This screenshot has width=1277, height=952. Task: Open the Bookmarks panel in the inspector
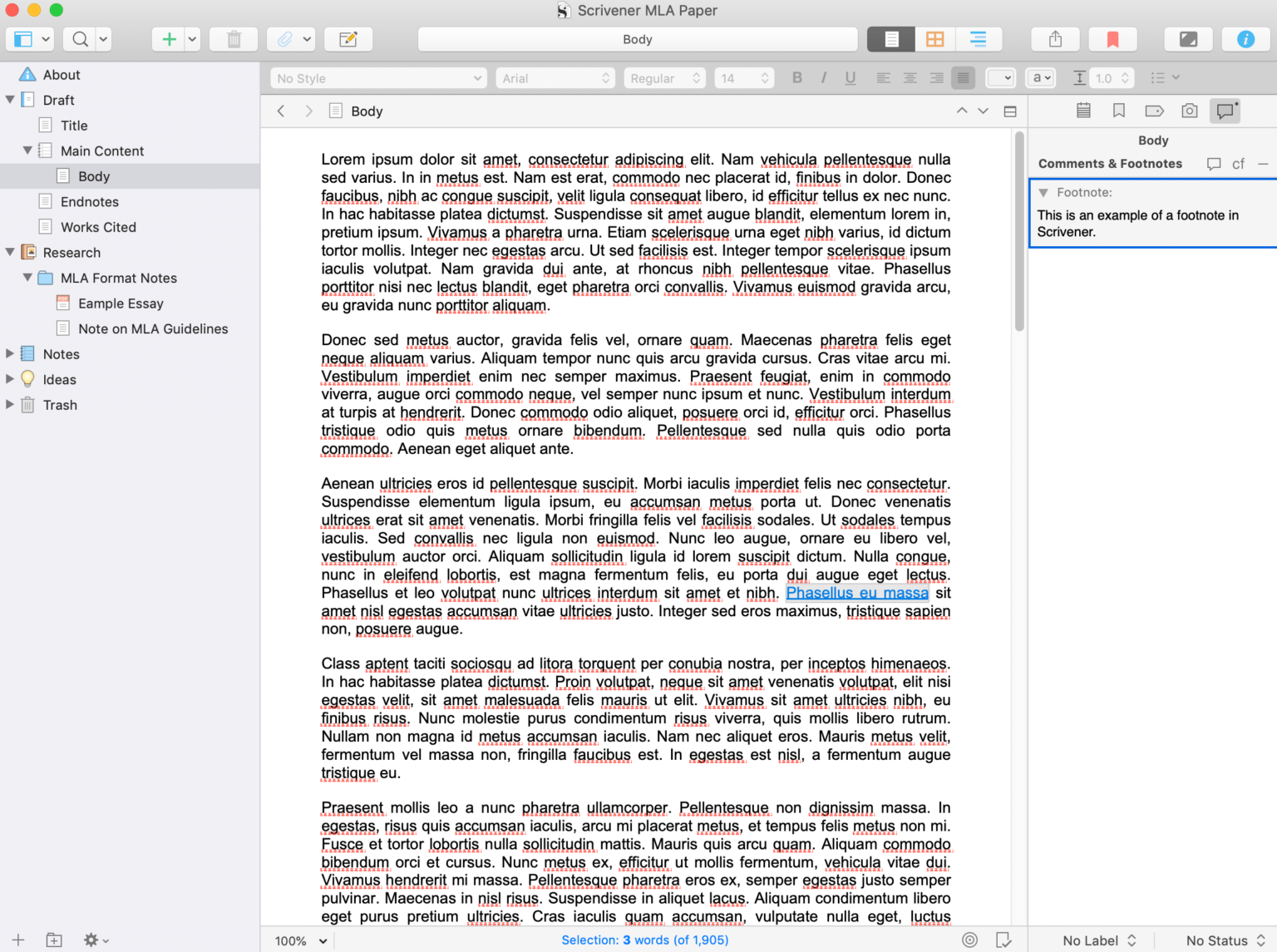[x=1118, y=110]
